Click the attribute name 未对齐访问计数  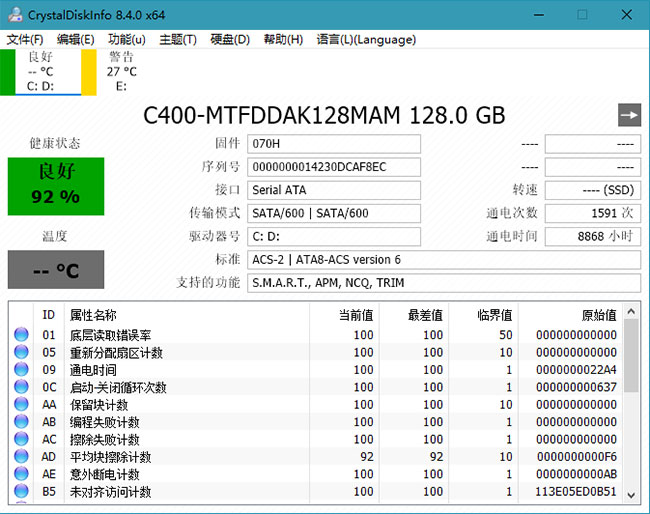(110, 492)
